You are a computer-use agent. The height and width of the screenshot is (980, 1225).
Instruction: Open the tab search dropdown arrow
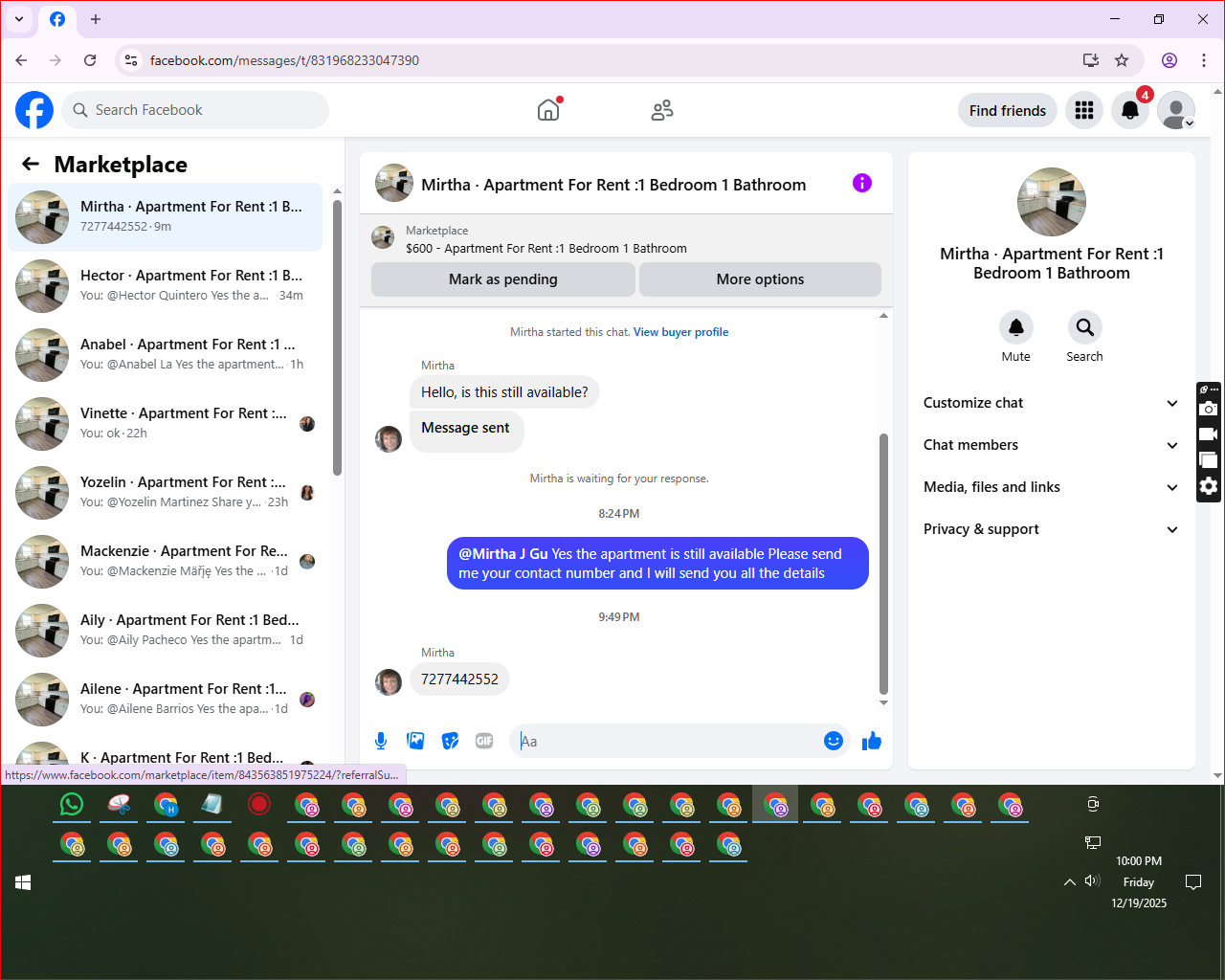pyautogui.click(x=18, y=19)
